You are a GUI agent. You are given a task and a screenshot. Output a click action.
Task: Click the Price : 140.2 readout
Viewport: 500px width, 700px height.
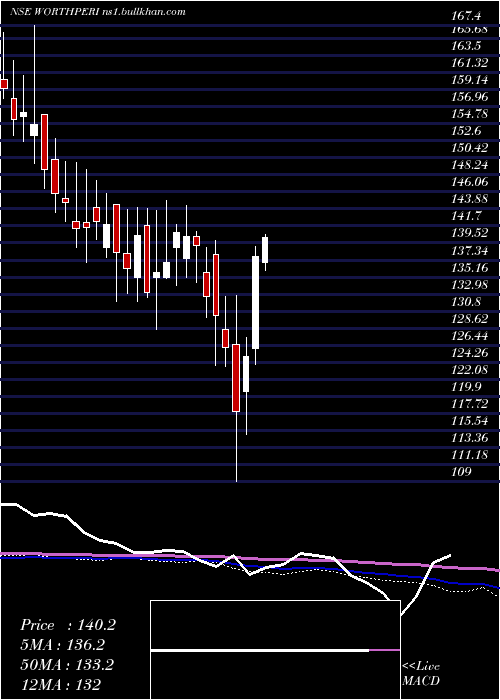pyautogui.click(x=68, y=625)
